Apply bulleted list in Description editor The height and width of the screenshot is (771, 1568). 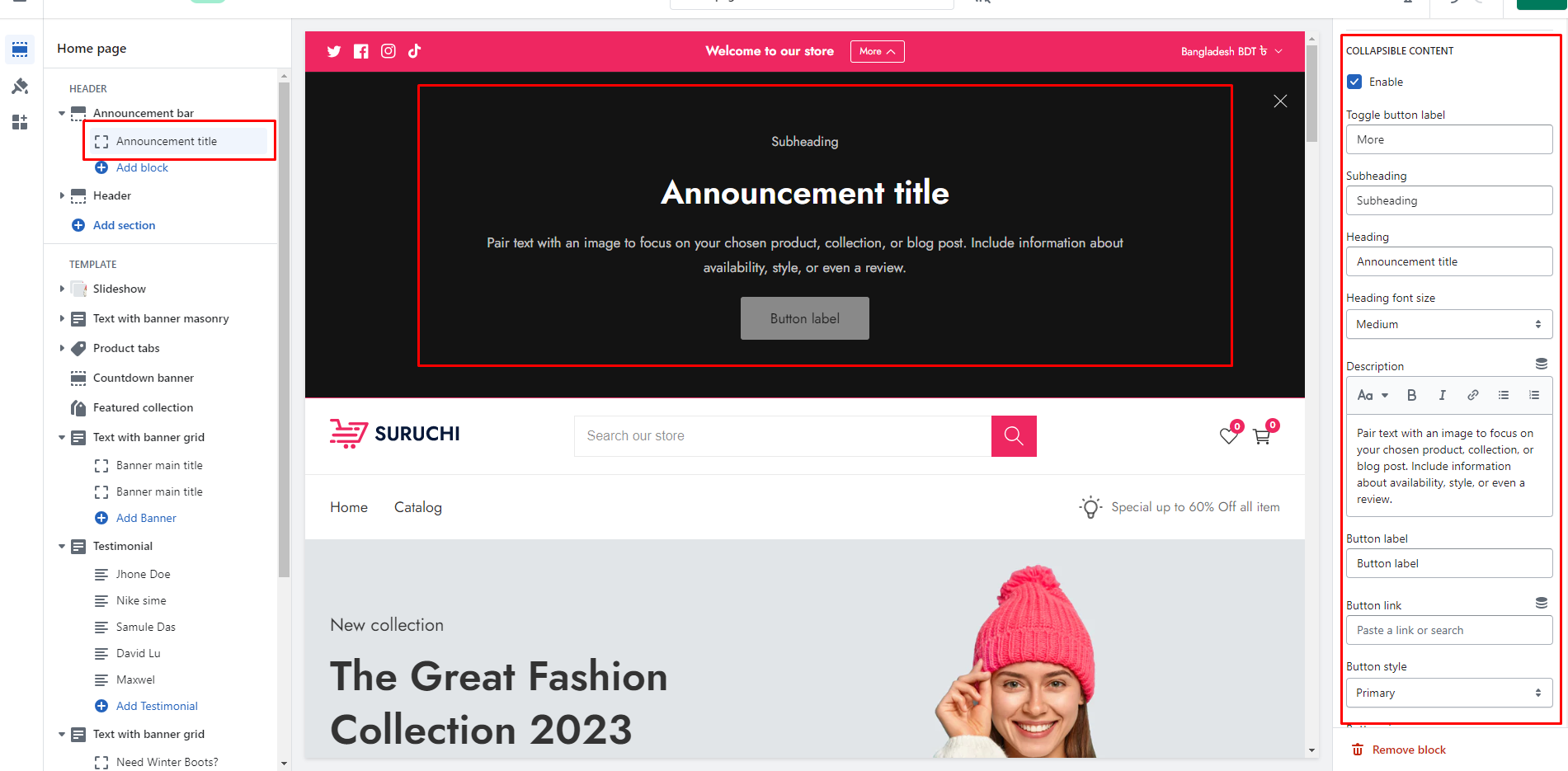coord(1504,395)
